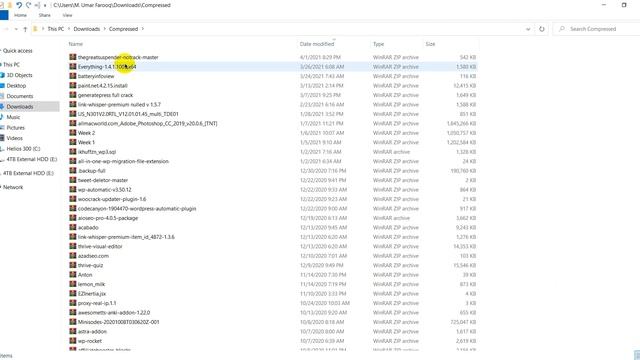The width and height of the screenshot is (640, 360).
Task: Open the blue File menu tab
Action: (x=4, y=15)
